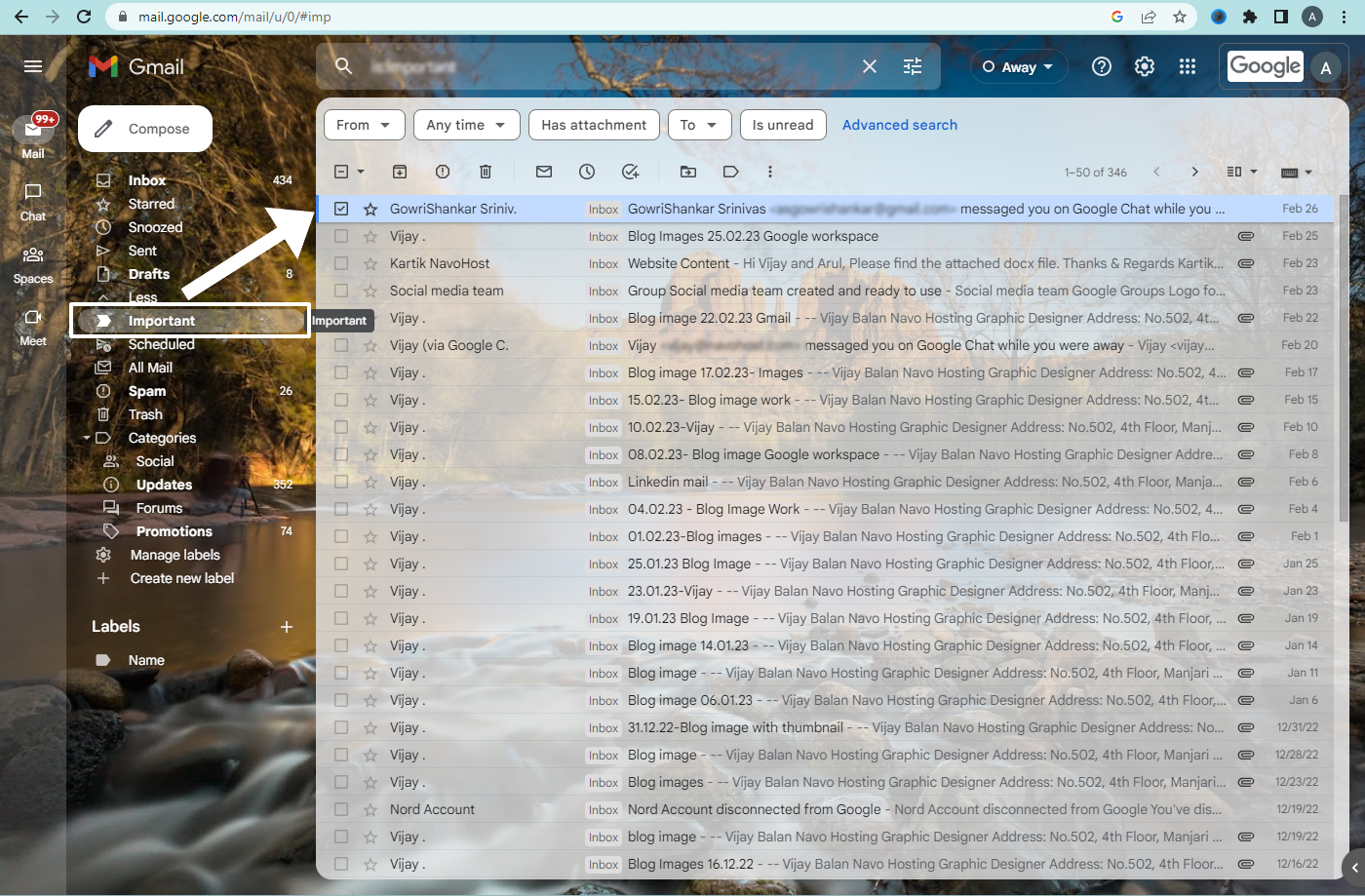Open the More options three-dot menu
Viewport: 1365px width, 896px height.
coord(770,172)
